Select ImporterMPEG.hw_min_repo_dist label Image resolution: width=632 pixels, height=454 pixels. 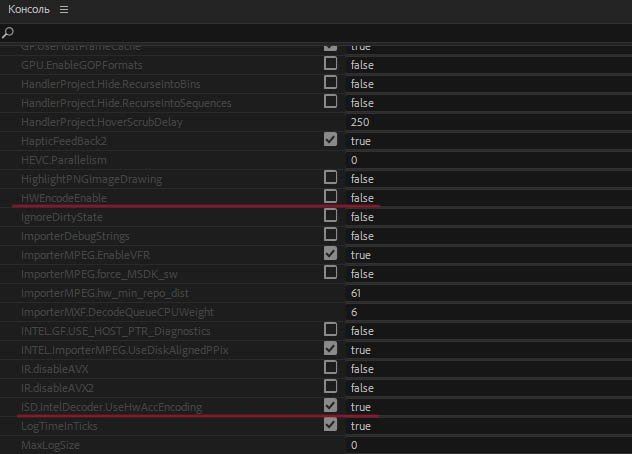105,293
